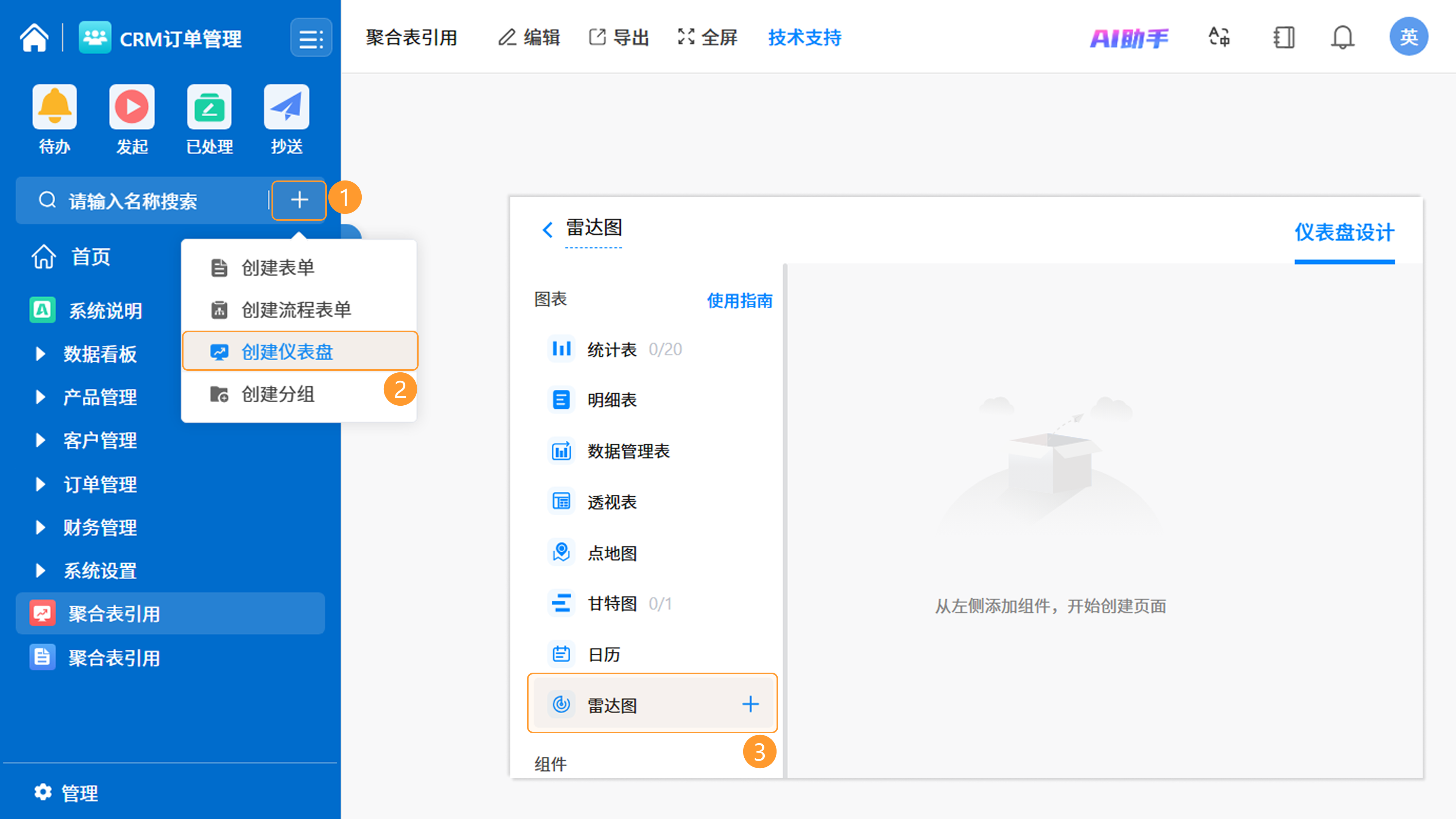This screenshot has height=819, width=1456.
Task: Toggle the sidebar menu list icon
Action: (311, 38)
